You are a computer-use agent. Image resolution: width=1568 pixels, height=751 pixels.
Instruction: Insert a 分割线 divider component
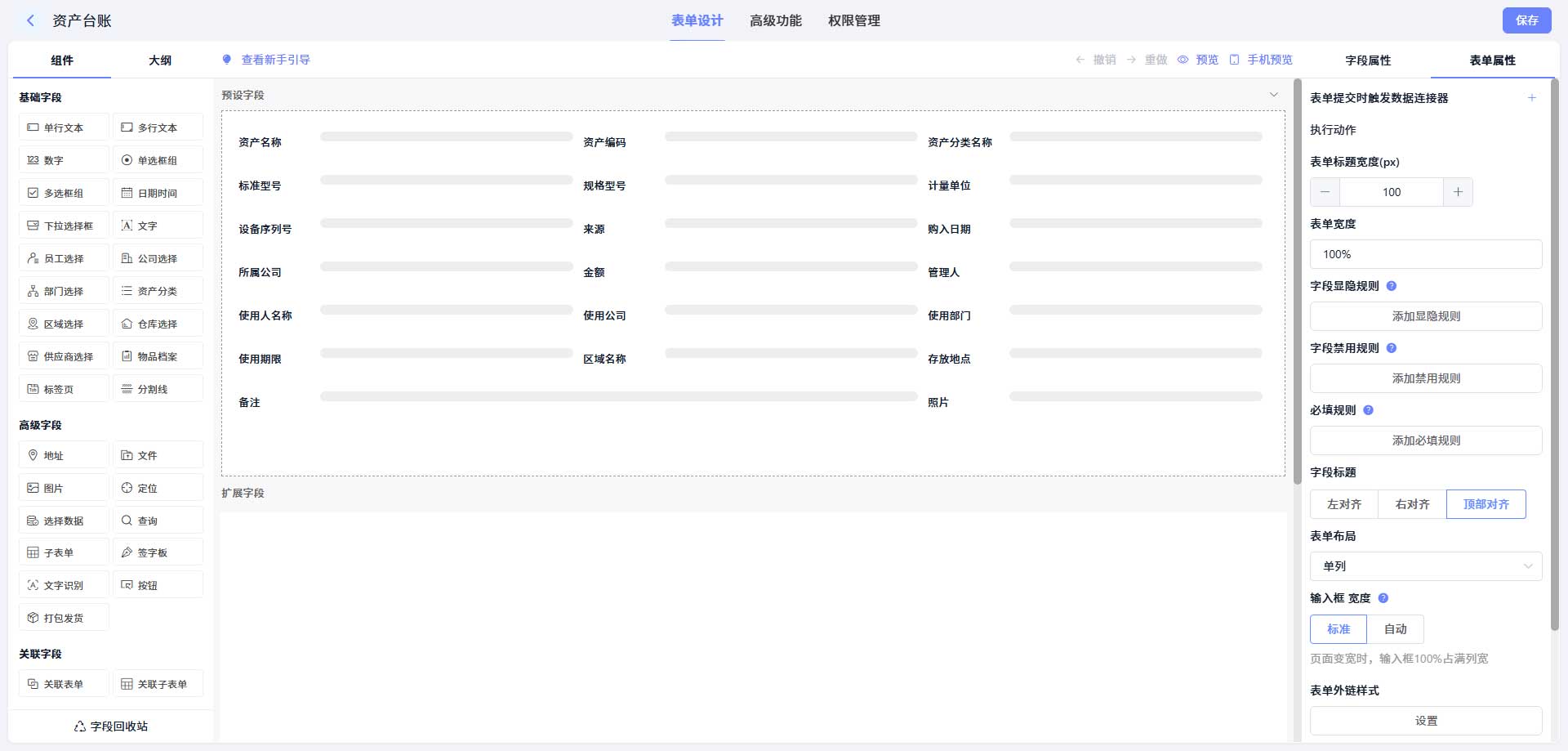[x=158, y=389]
